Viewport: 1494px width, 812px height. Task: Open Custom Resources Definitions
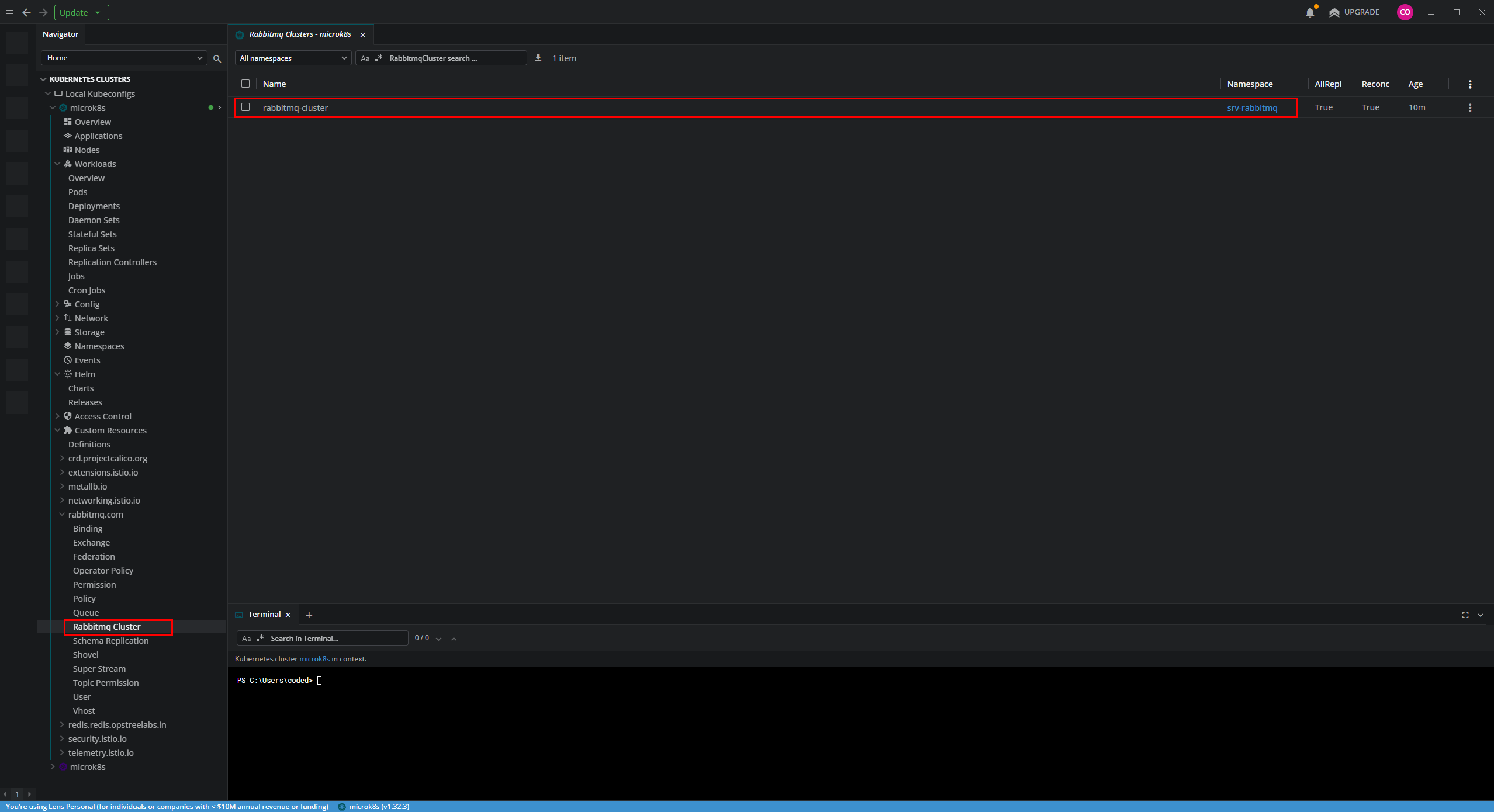(89, 444)
